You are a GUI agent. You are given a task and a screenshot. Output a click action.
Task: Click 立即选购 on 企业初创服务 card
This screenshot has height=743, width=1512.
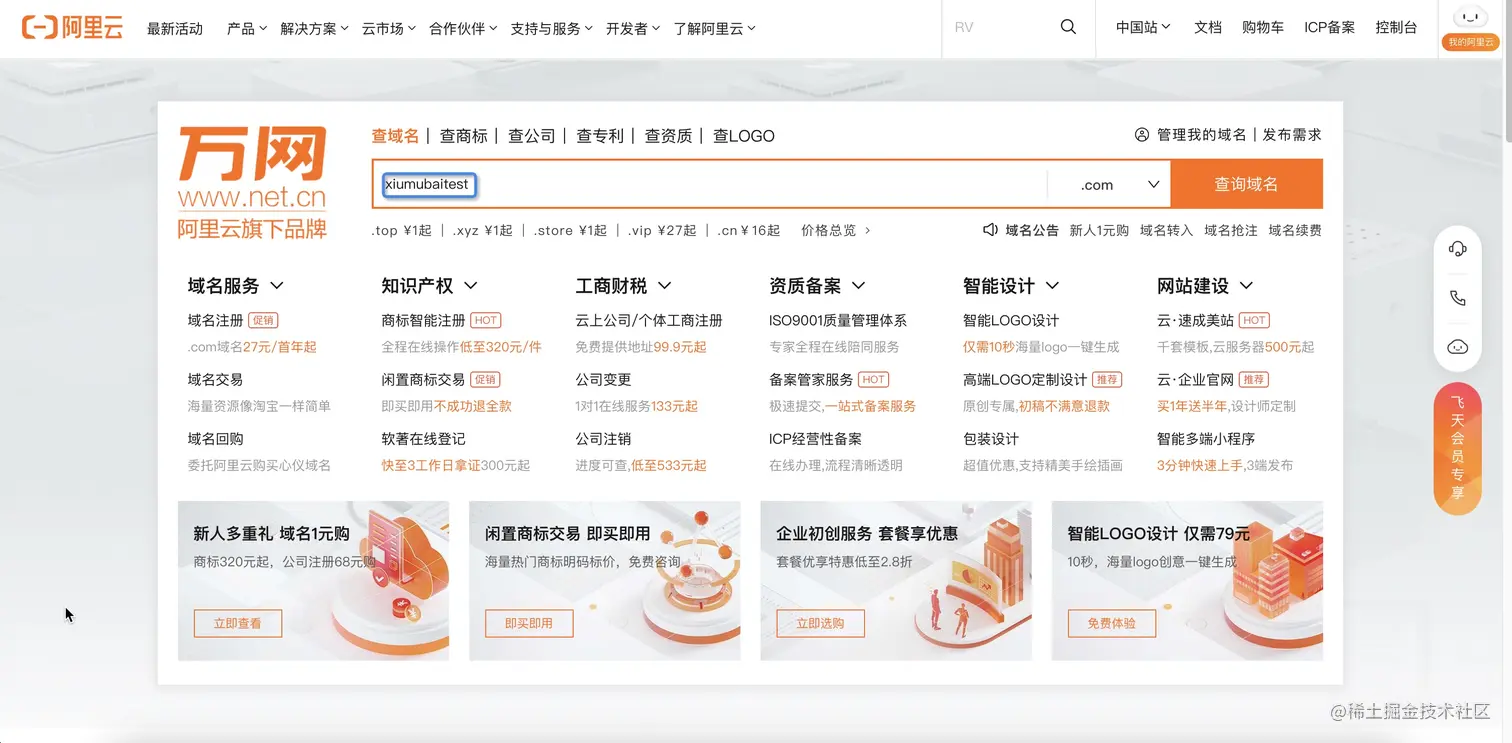click(x=821, y=623)
